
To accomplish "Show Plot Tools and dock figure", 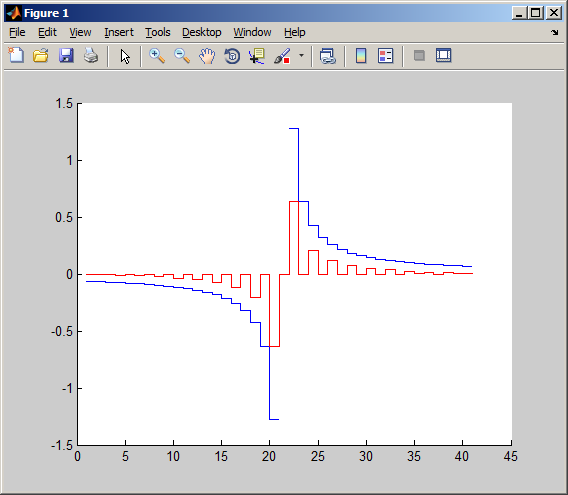I will click(x=443, y=55).
